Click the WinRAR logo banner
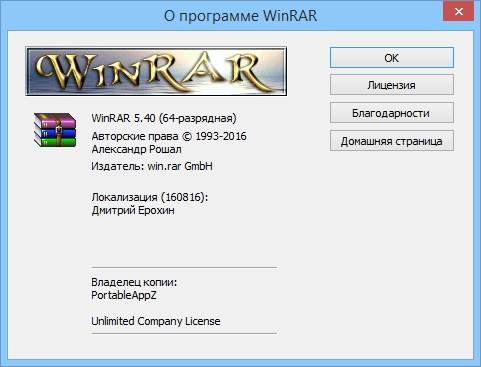Screen dimensions: 481x367 click(x=156, y=71)
